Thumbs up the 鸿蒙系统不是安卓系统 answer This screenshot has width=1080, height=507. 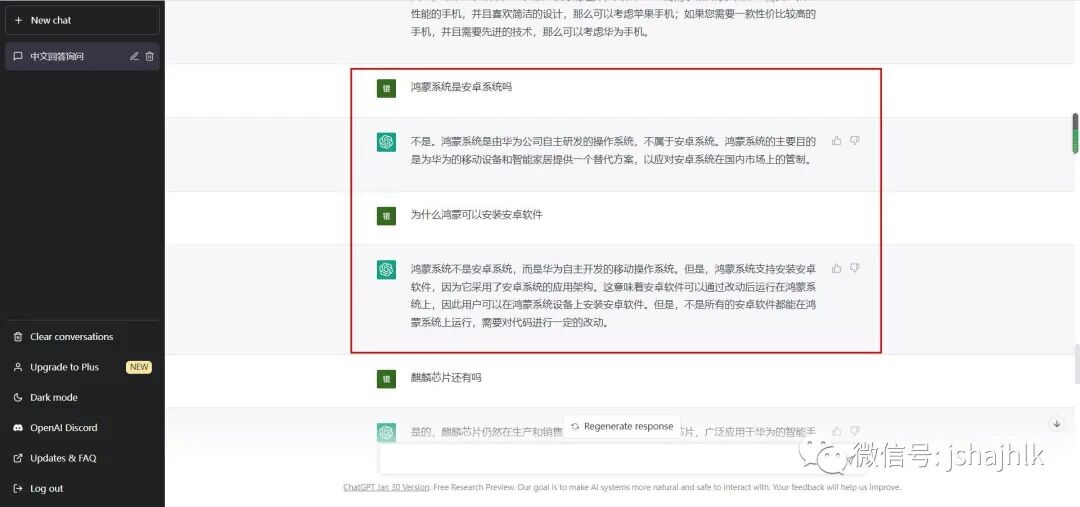coord(837,268)
